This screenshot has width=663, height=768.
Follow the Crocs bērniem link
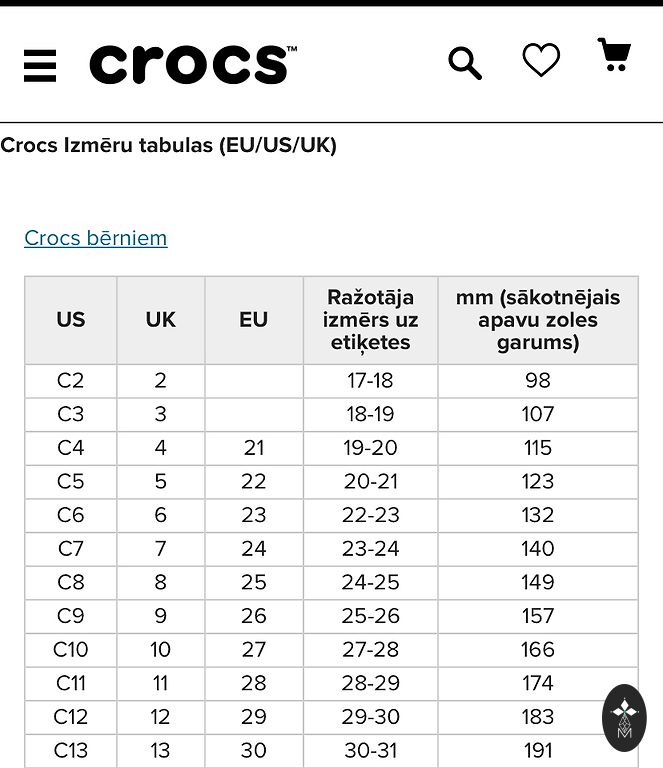96,238
